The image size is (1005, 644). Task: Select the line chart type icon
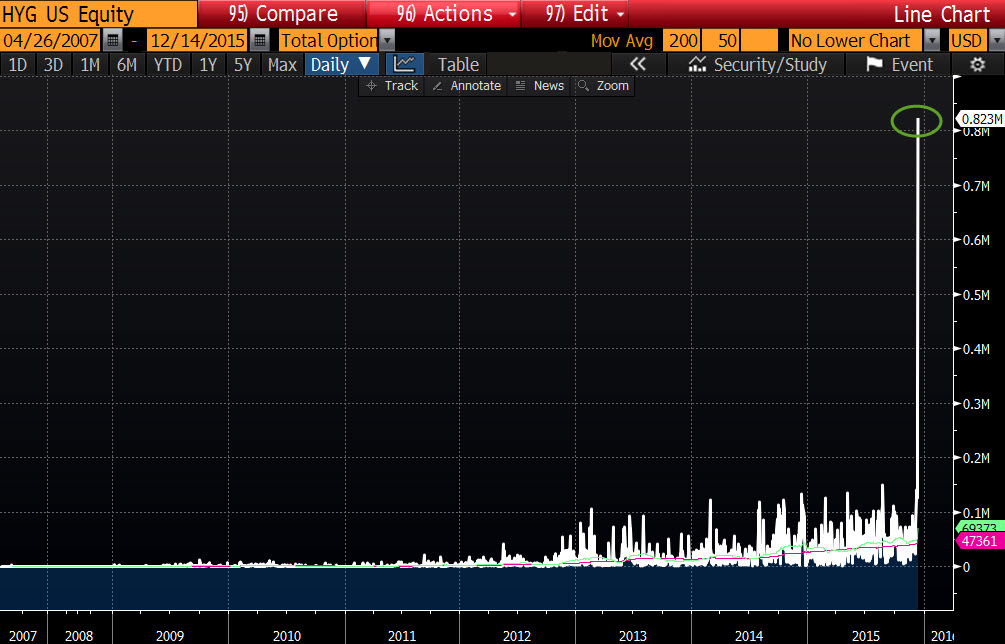404,64
